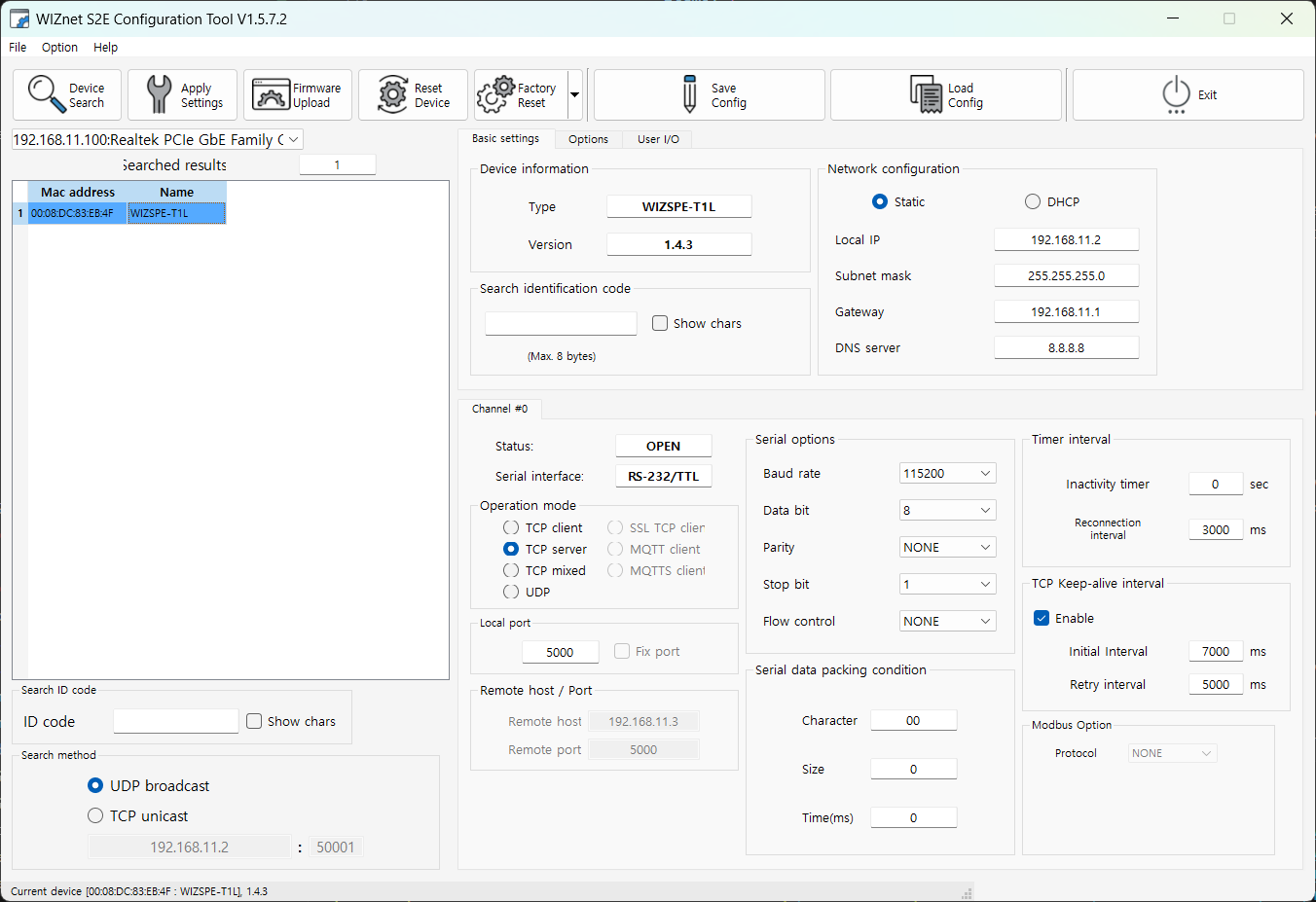
Task: Open the Baud rate dropdown
Action: coord(948,473)
